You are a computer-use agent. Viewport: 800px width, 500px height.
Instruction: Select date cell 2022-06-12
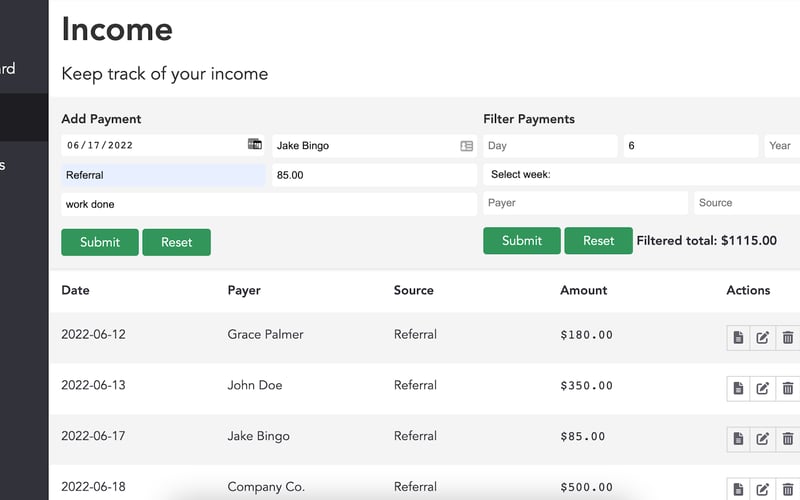[93, 334]
